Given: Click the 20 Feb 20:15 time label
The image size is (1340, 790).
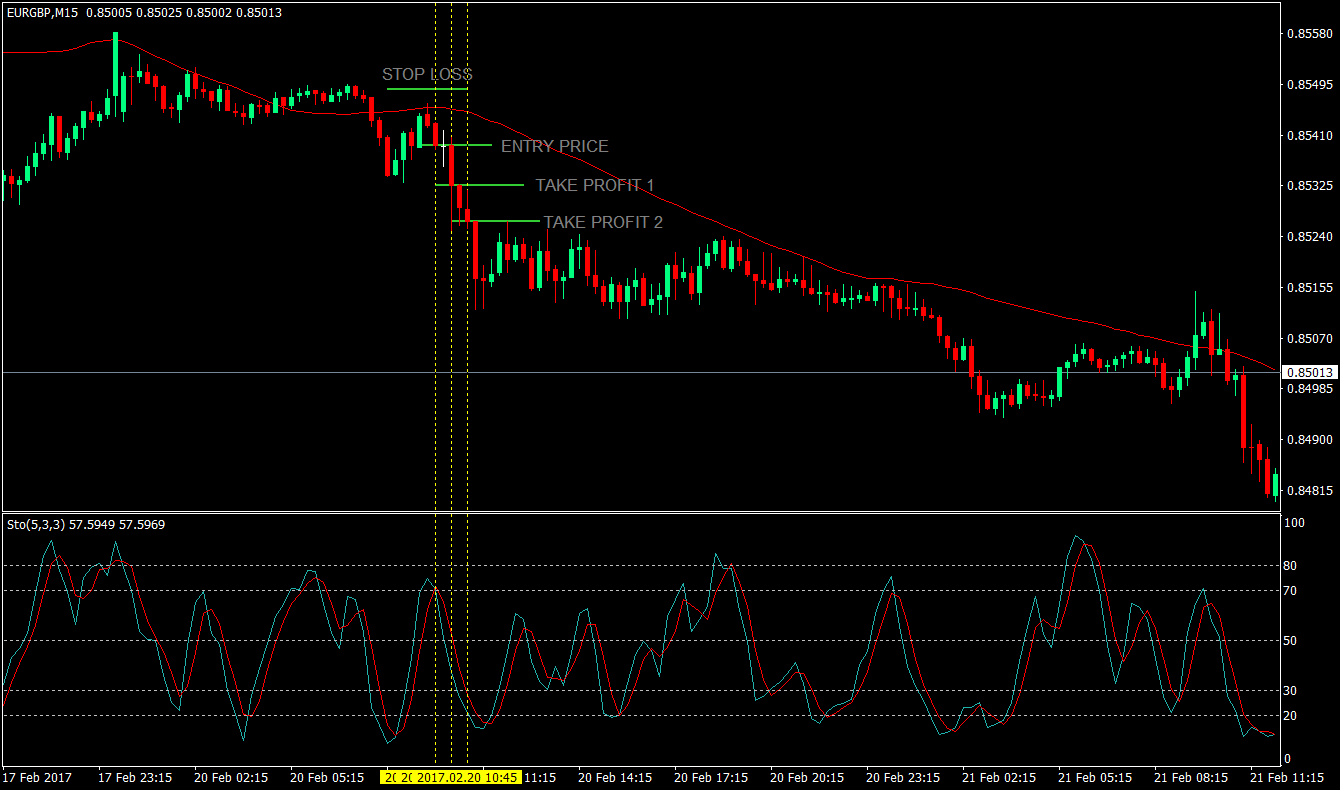Looking at the screenshot, I should (807, 777).
